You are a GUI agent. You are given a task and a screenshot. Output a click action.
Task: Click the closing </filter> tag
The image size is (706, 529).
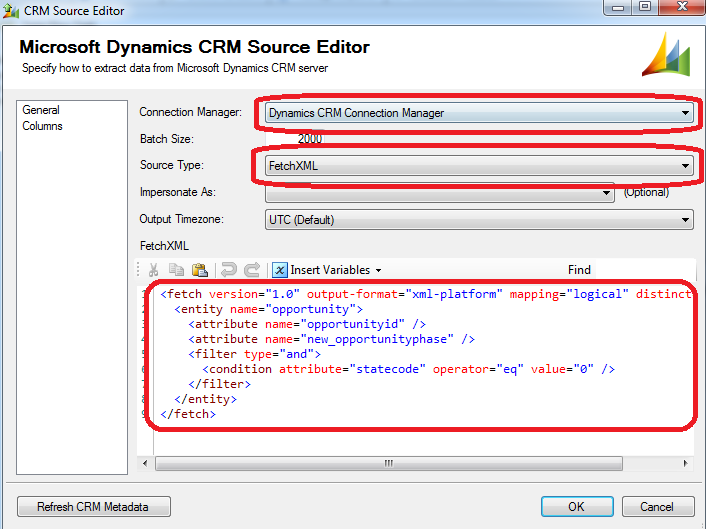219,384
